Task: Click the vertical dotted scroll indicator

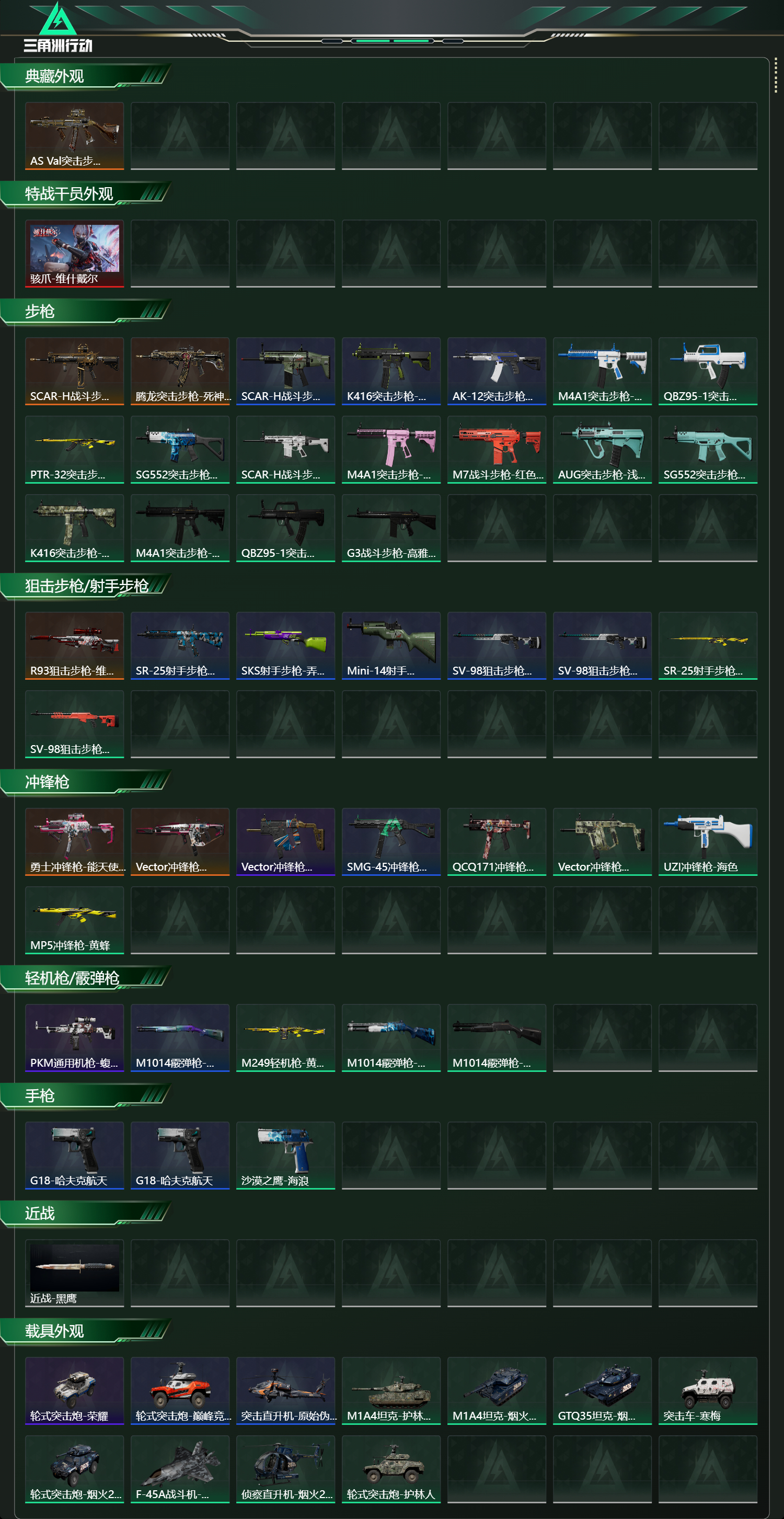Action: pos(776,75)
